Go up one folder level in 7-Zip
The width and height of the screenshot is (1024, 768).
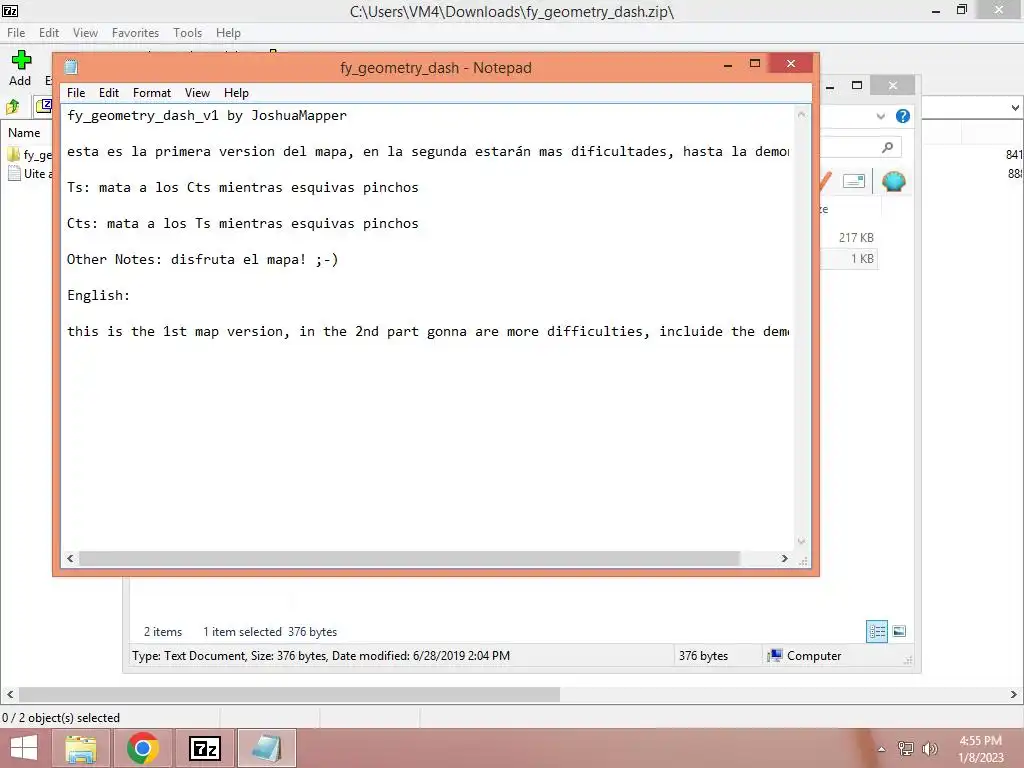pyautogui.click(x=12, y=106)
